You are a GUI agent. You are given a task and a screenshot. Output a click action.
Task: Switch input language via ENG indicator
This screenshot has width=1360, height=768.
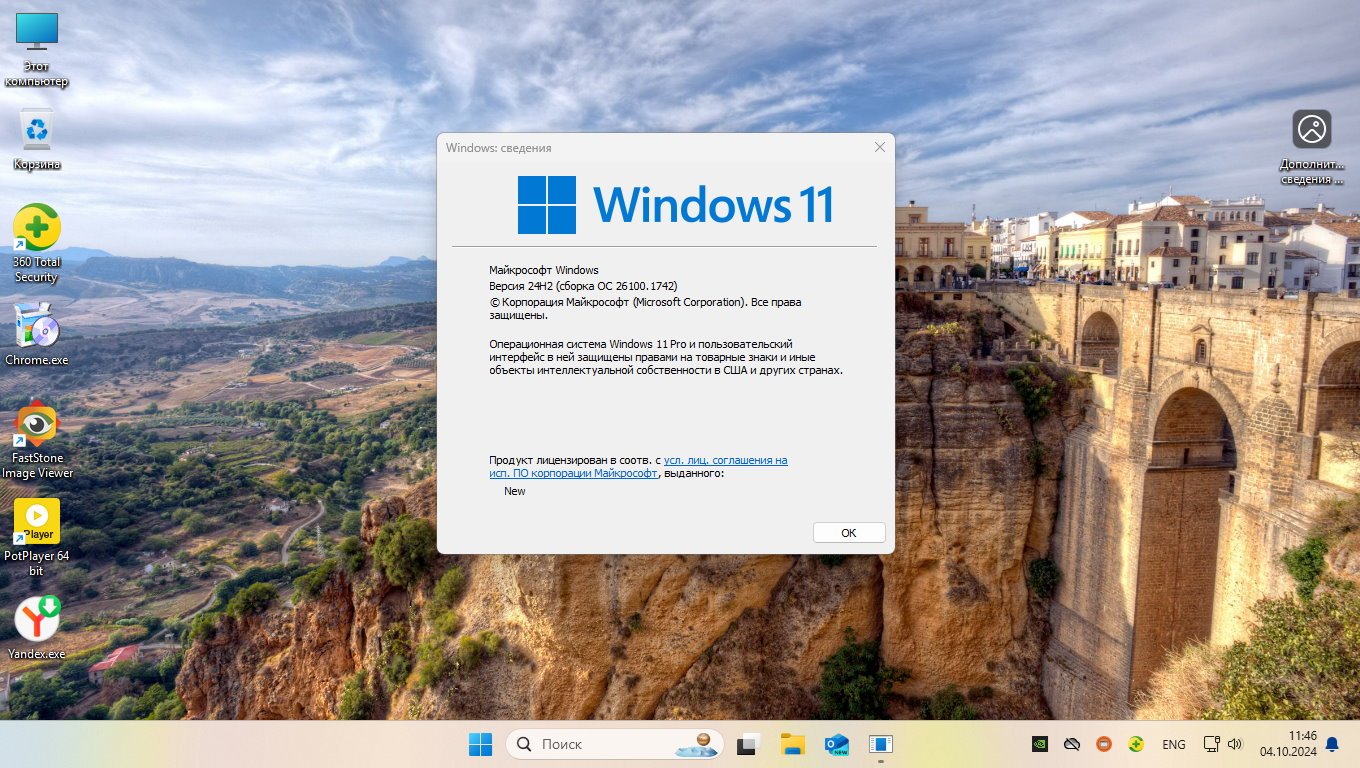click(1174, 744)
